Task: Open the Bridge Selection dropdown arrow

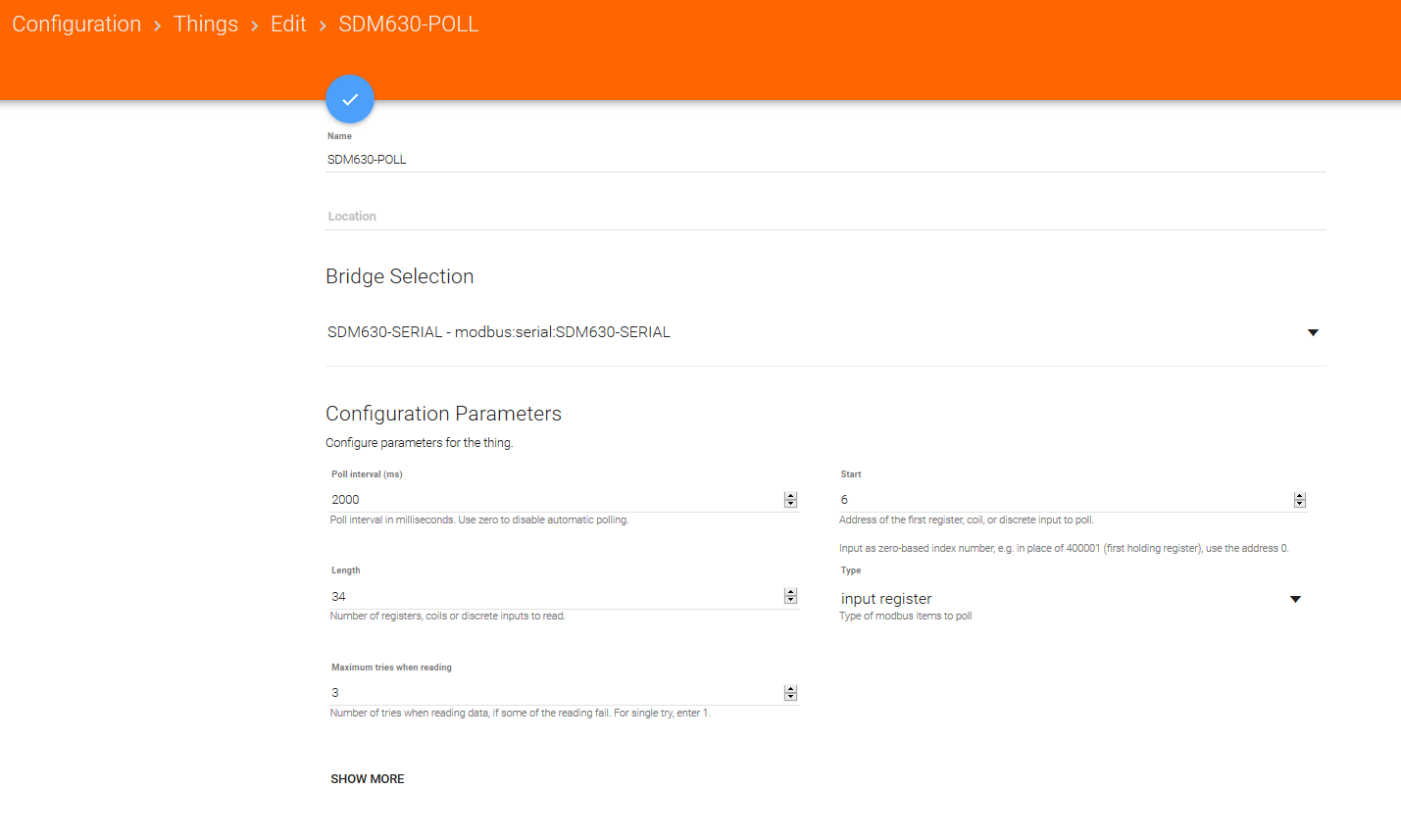Action: 1313,332
